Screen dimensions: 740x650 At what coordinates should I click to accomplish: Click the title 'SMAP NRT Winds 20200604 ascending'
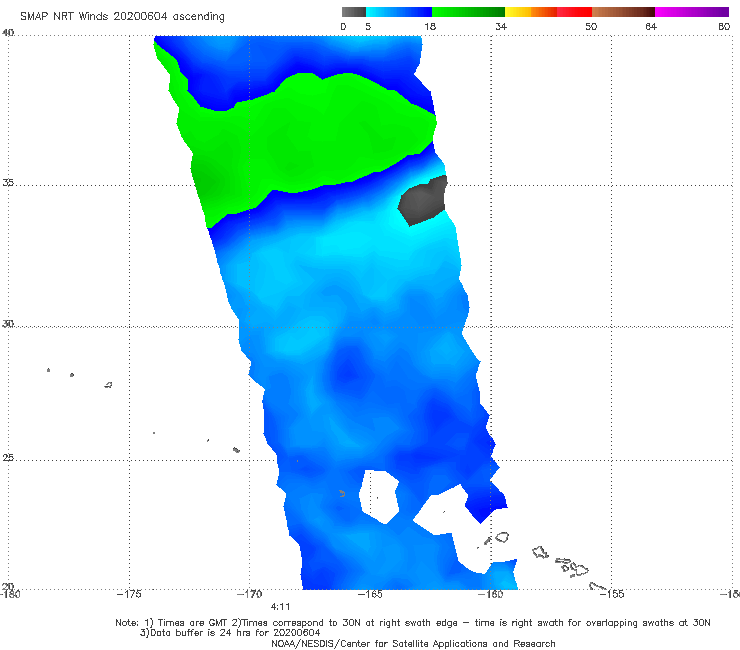click(x=122, y=17)
